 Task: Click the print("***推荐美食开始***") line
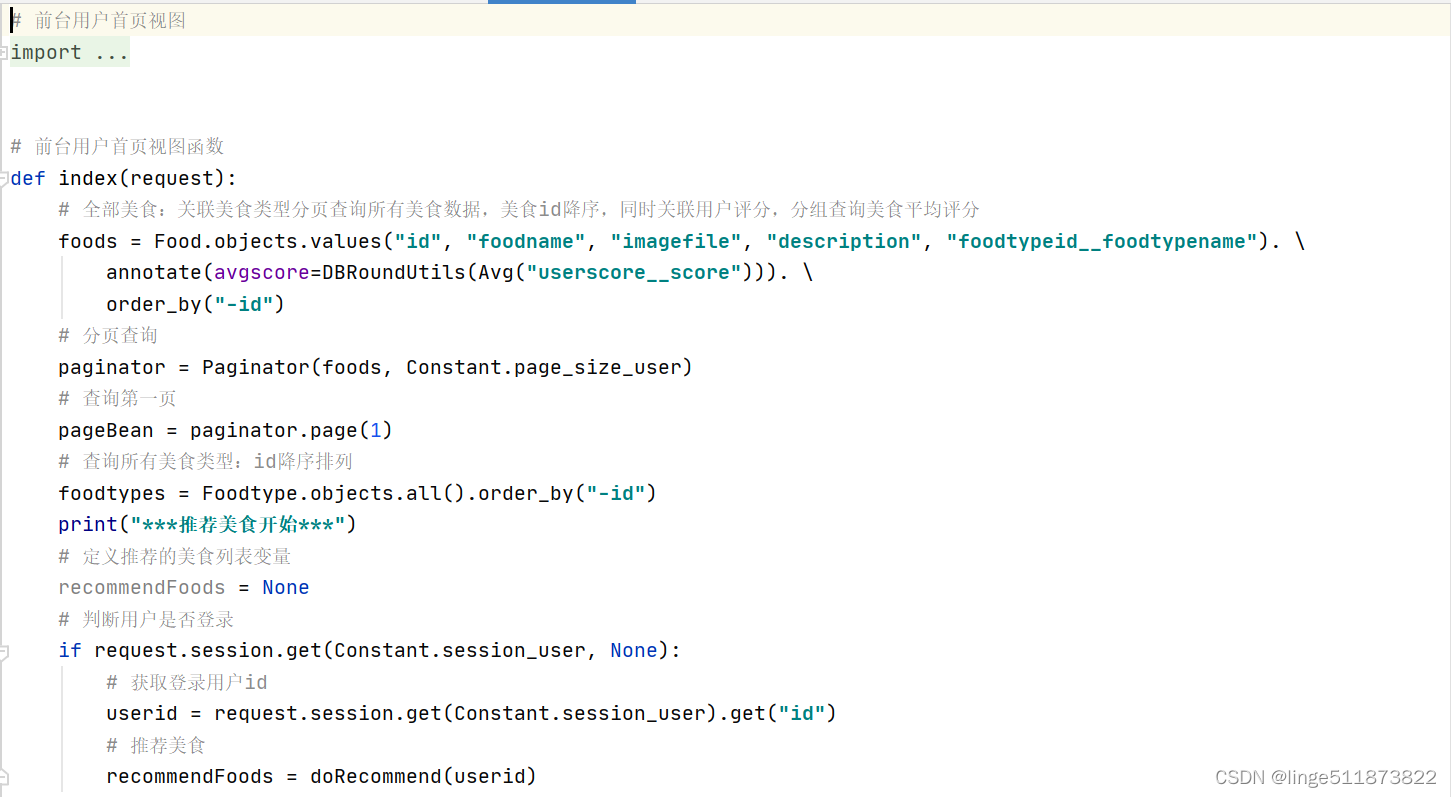(x=207, y=524)
